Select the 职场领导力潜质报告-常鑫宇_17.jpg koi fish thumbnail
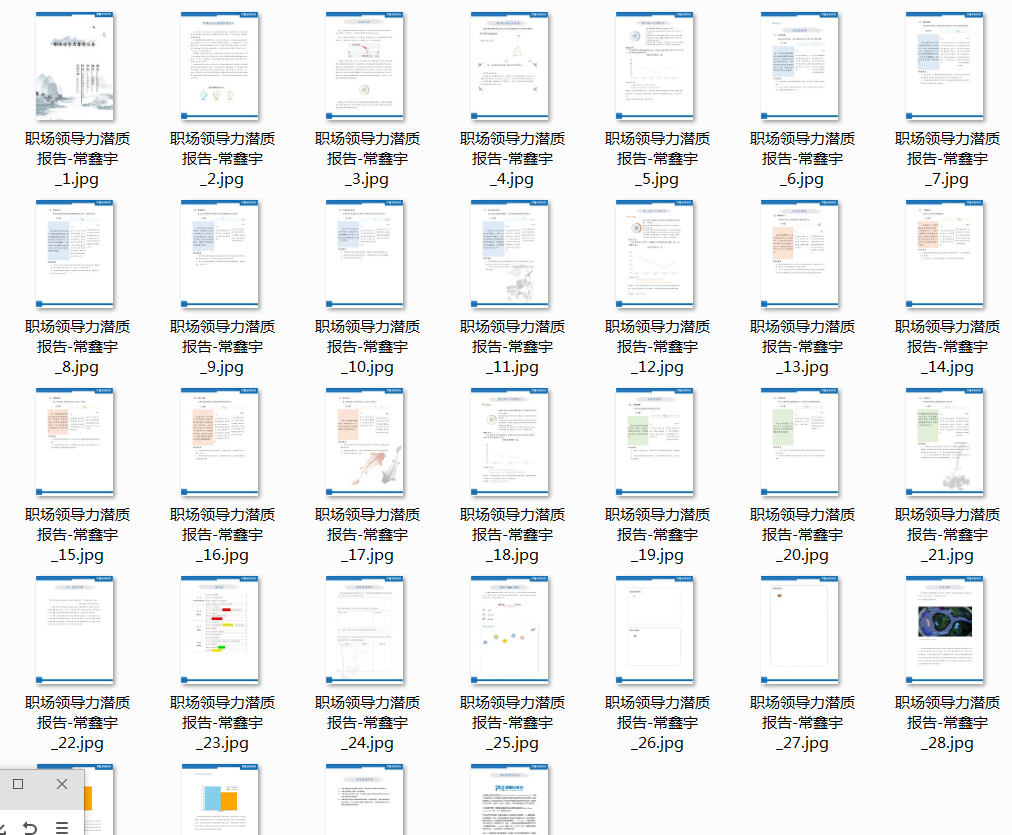Image resolution: width=1012 pixels, height=835 pixels. (x=365, y=441)
